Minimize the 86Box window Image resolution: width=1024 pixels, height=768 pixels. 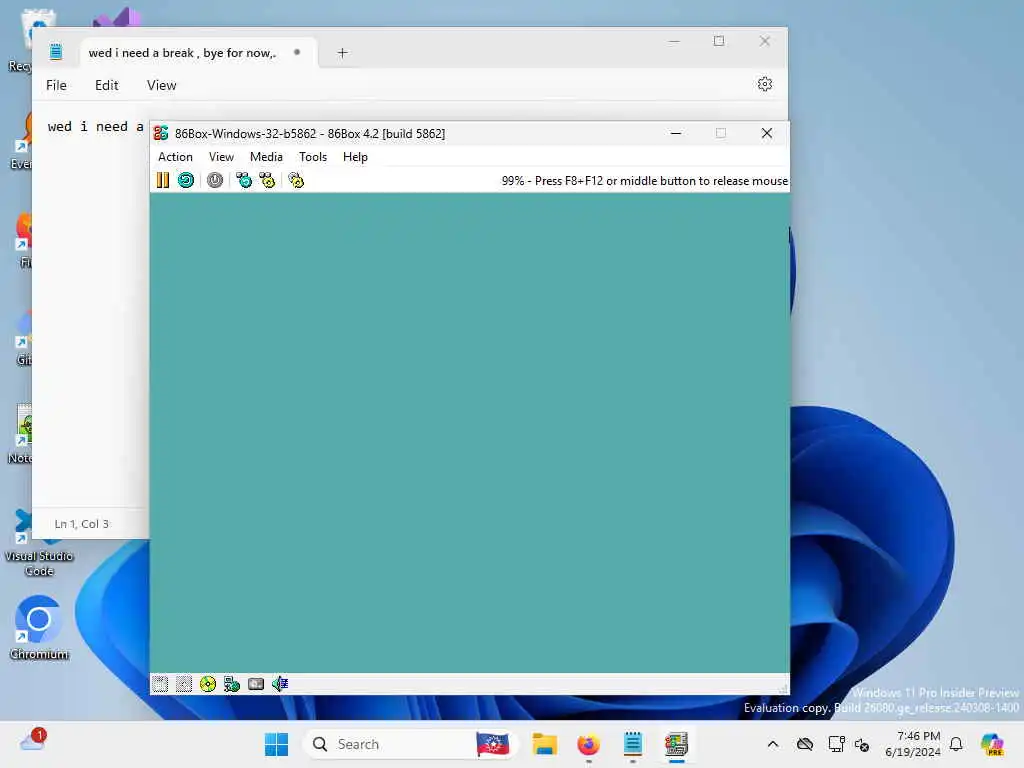676,133
